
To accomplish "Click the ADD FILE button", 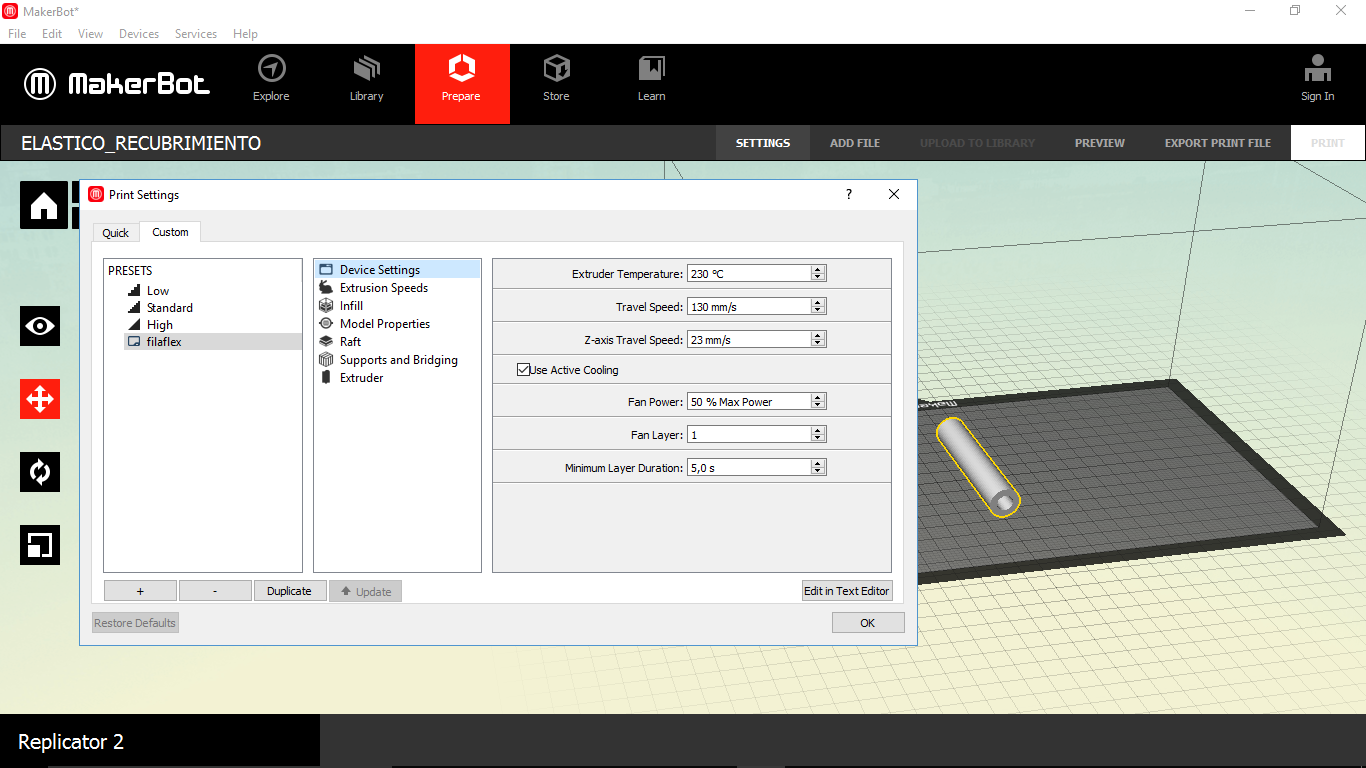I will [855, 143].
